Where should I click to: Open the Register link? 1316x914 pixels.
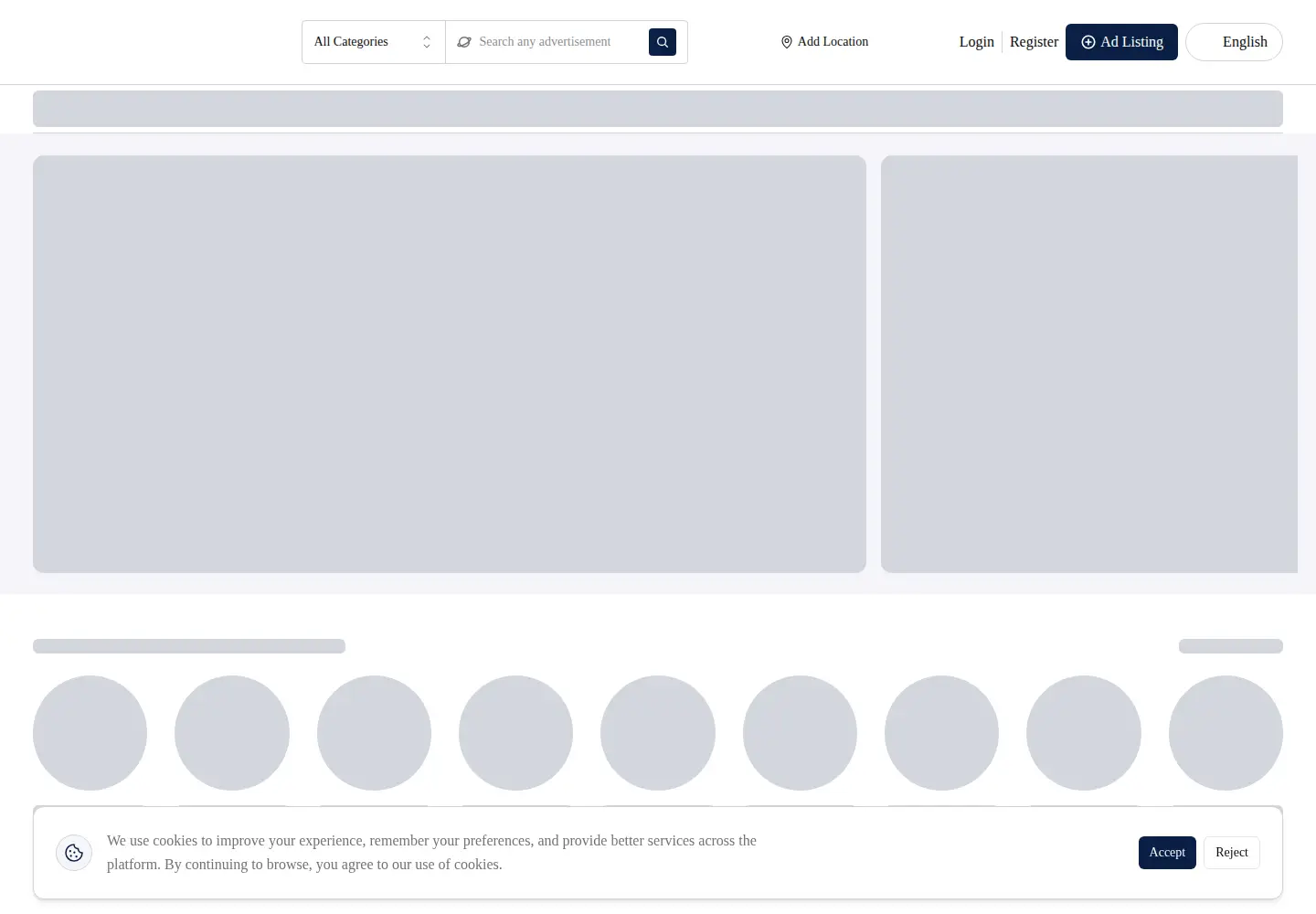1034,42
